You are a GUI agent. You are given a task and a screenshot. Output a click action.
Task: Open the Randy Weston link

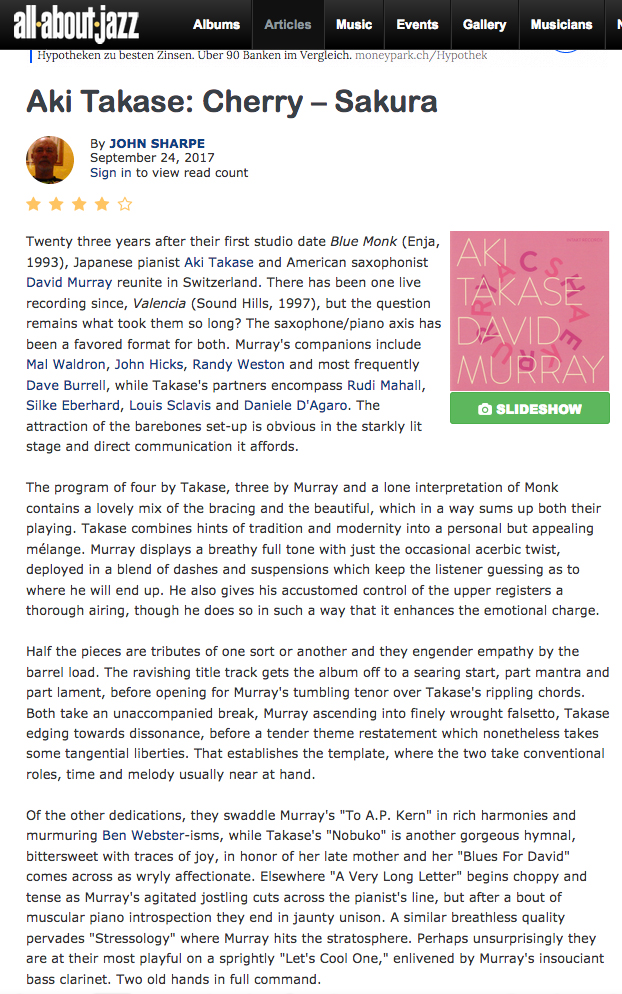click(x=238, y=365)
